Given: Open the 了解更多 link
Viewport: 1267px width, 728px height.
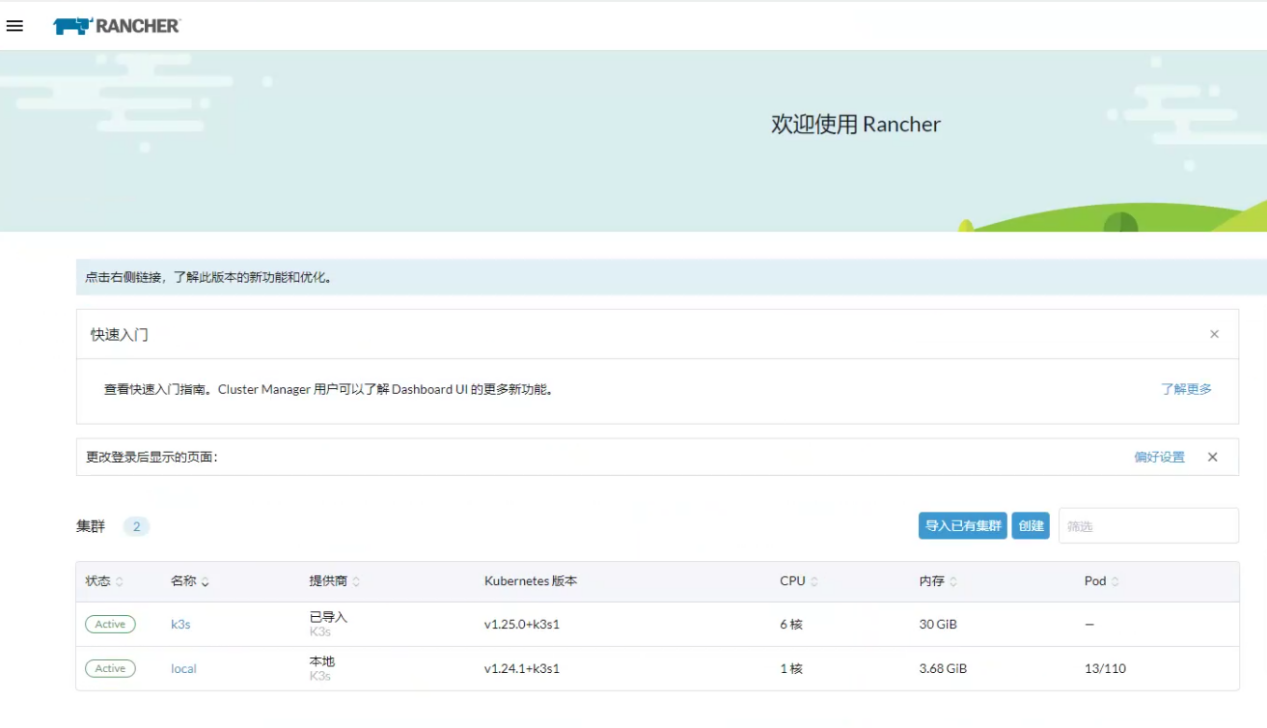Looking at the screenshot, I should click(x=1186, y=389).
